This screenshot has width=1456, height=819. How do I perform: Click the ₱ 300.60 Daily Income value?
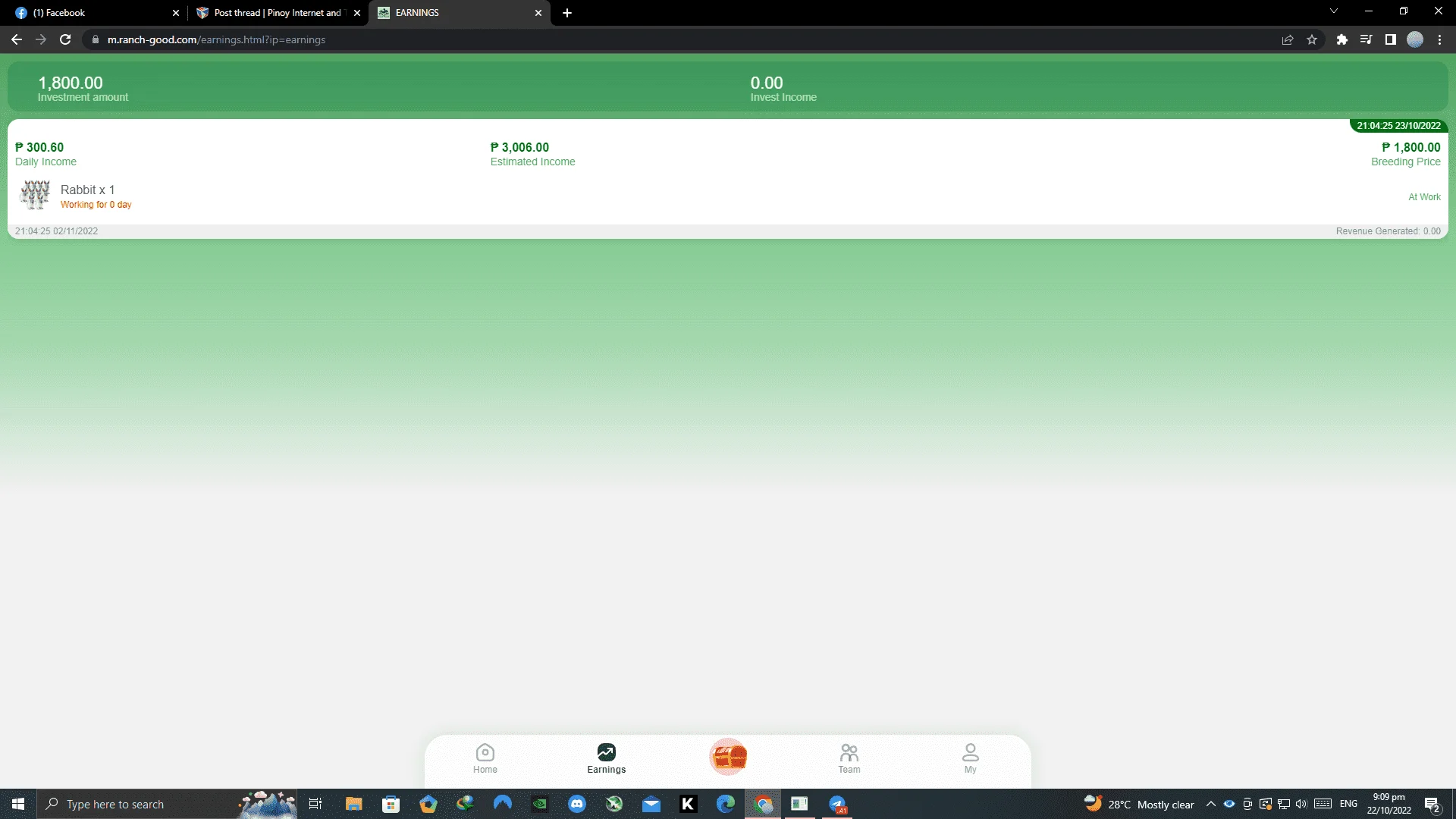(x=39, y=147)
